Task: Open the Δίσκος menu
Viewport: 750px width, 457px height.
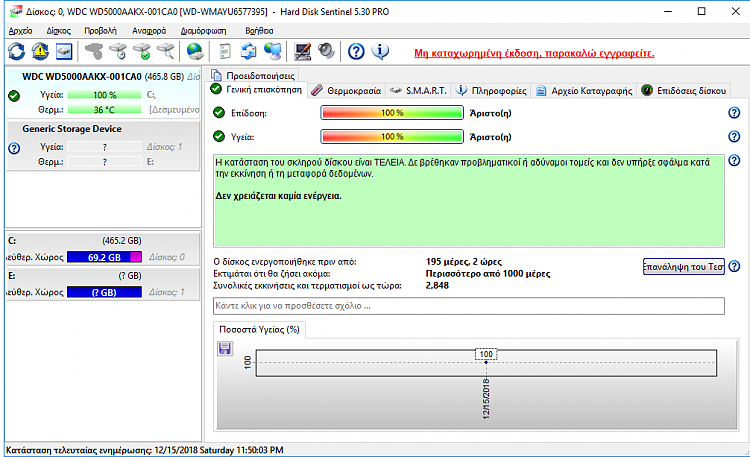Action: coord(58,31)
